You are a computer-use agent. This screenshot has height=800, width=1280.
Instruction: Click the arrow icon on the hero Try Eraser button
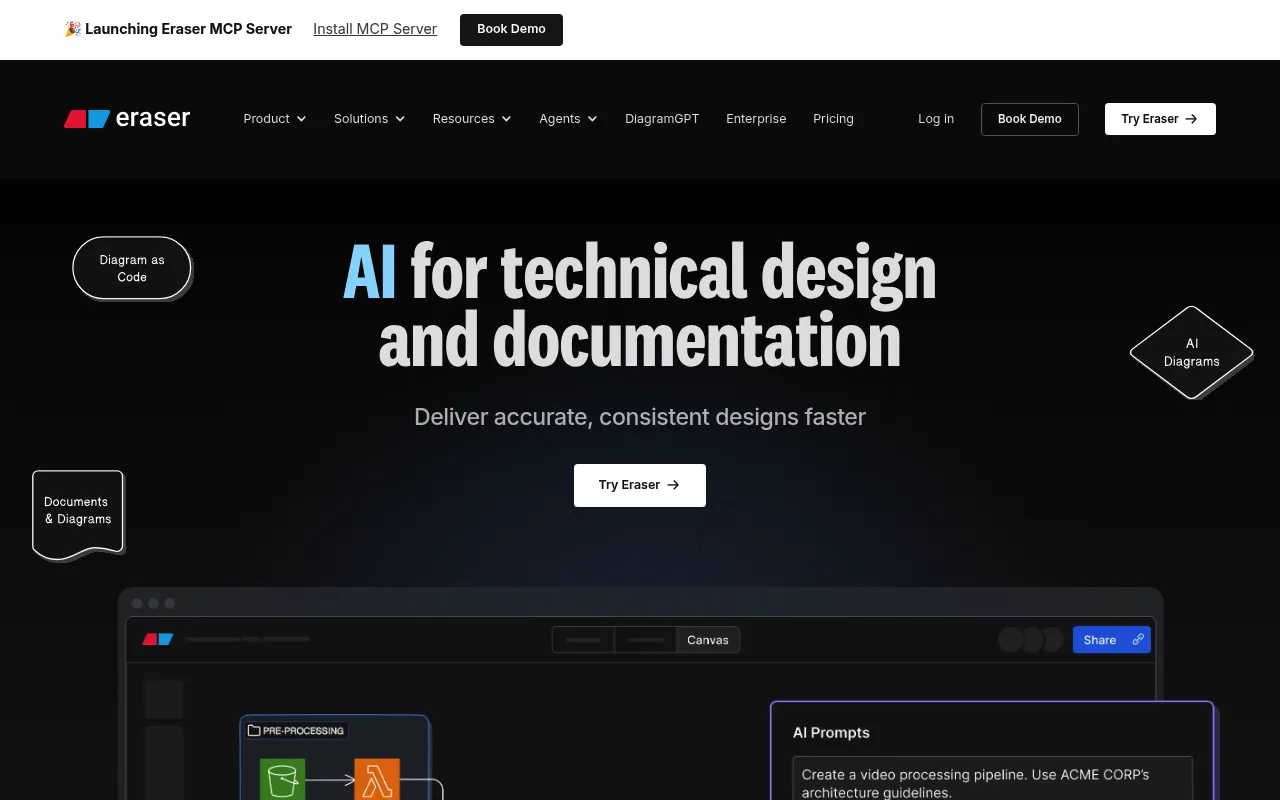(673, 485)
